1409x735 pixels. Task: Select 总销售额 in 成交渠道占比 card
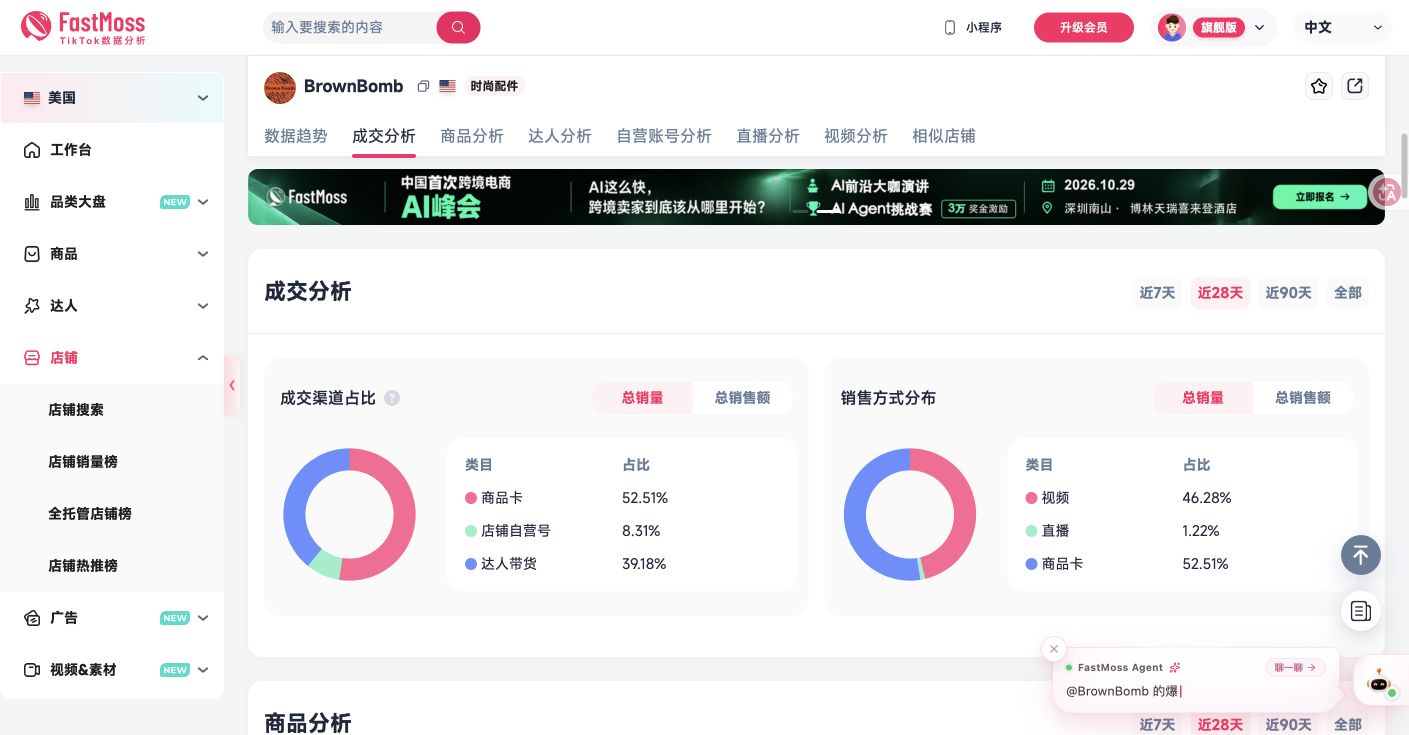click(742, 398)
